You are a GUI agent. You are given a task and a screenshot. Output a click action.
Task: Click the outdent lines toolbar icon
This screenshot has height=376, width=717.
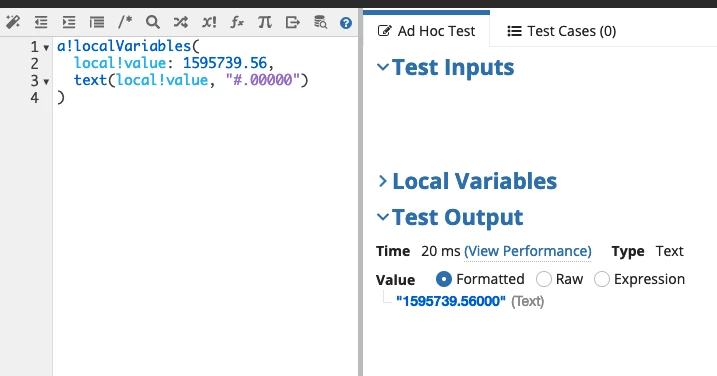pyautogui.click(x=41, y=22)
